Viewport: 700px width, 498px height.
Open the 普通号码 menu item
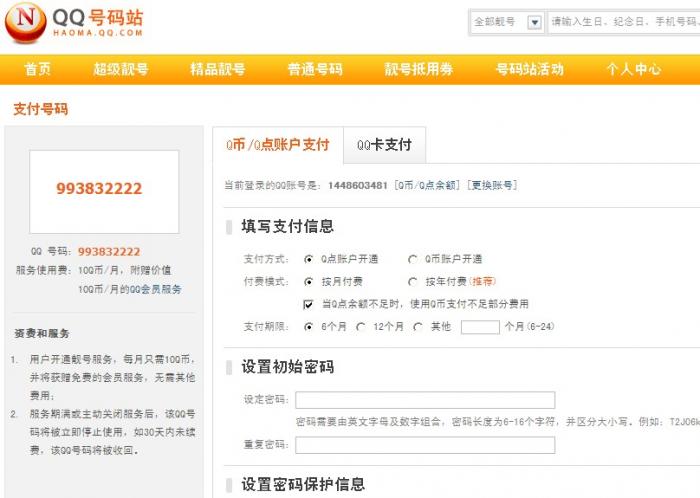tap(315, 69)
